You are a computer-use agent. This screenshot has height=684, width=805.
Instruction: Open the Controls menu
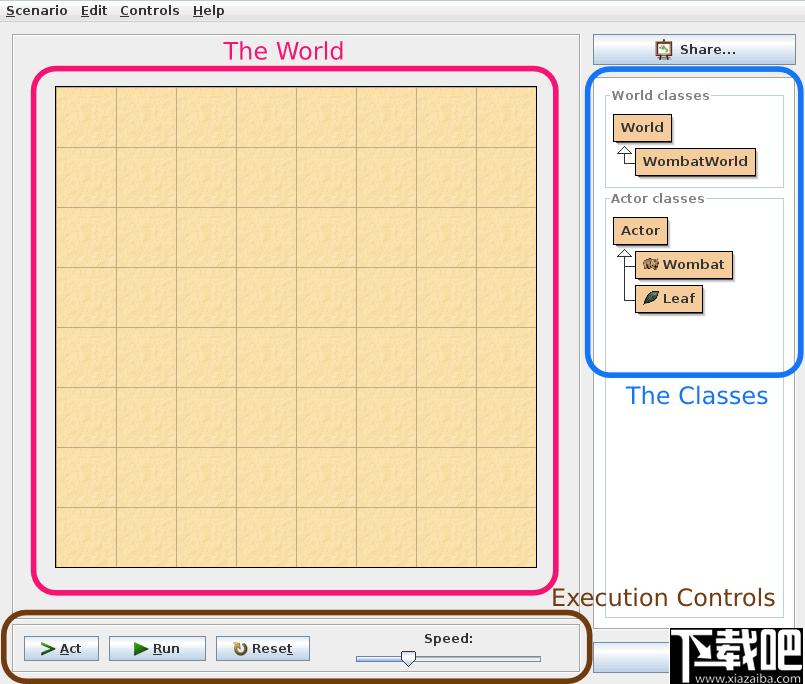[149, 11]
